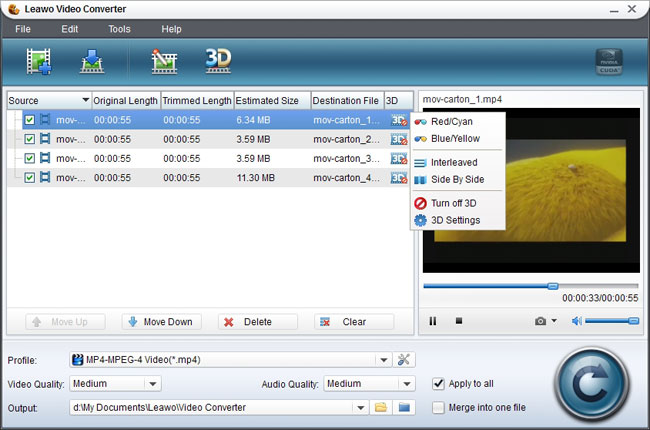Click the video preview image
650x430 pixels.
click(531, 190)
